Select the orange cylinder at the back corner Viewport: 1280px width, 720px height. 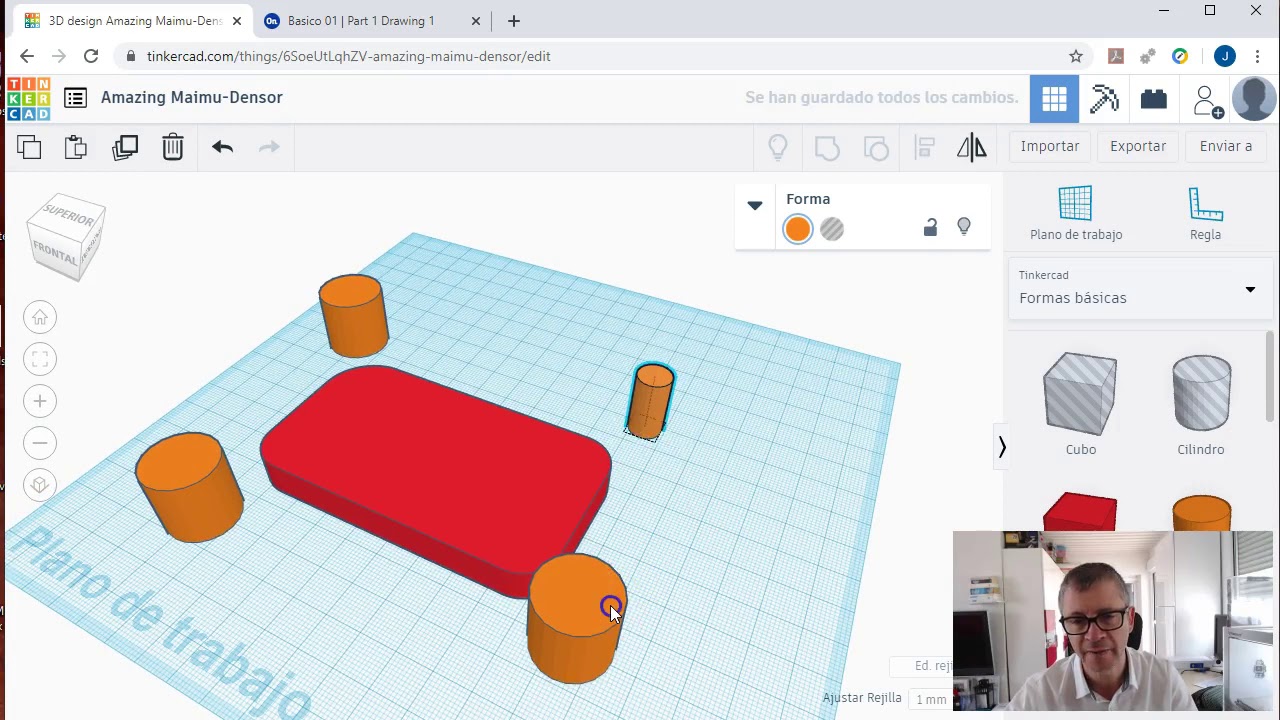[353, 315]
